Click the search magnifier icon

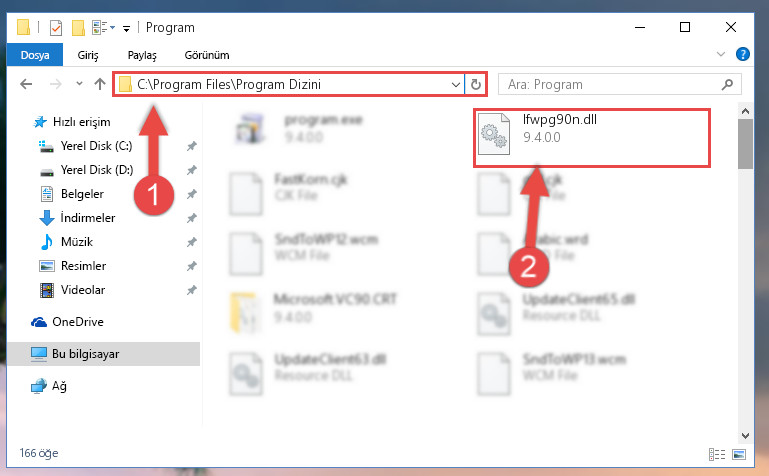click(x=727, y=84)
